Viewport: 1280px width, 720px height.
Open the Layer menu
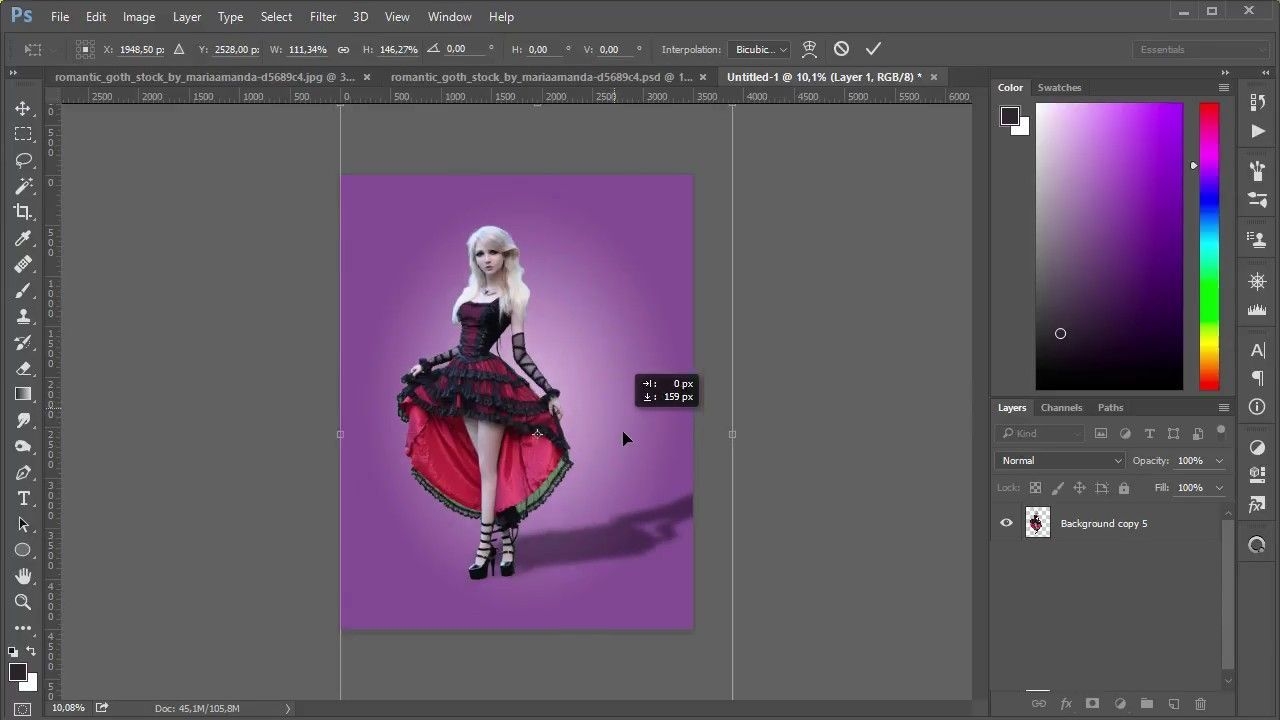tap(187, 17)
